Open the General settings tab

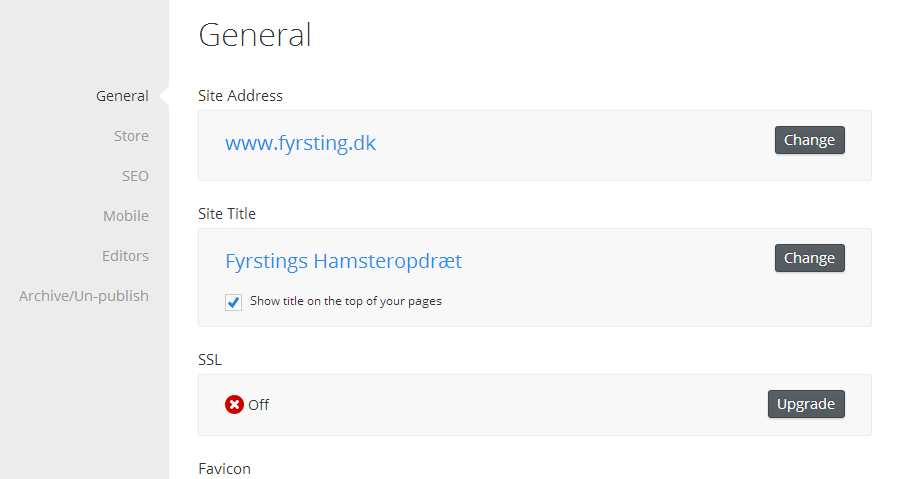122,96
